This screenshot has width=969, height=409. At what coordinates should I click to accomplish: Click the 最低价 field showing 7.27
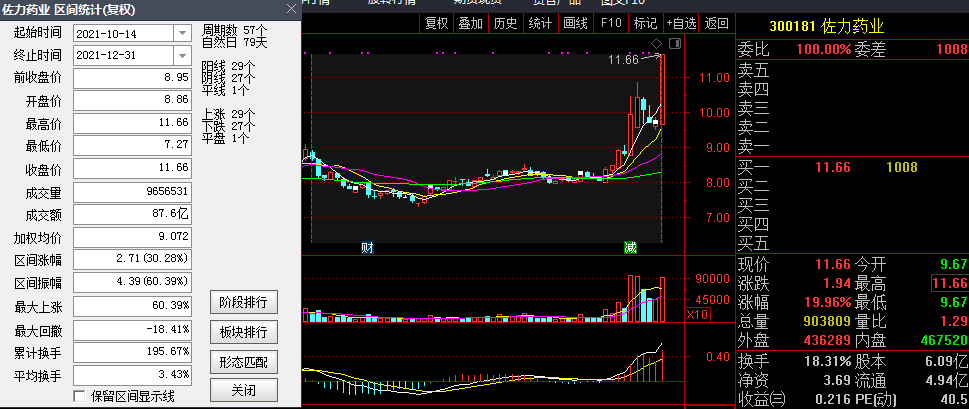[132, 146]
